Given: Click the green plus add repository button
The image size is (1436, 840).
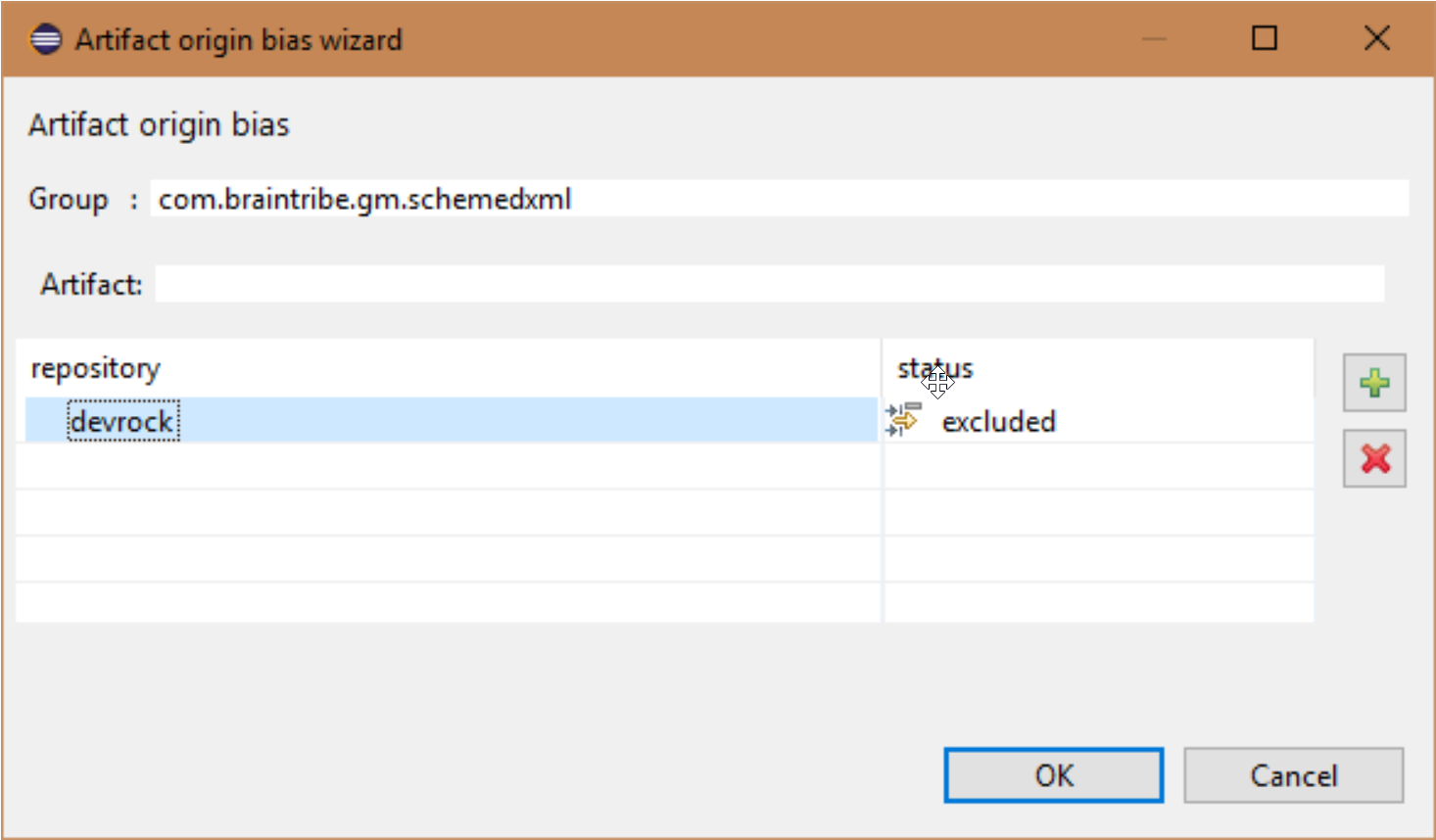Looking at the screenshot, I should tap(1374, 383).
